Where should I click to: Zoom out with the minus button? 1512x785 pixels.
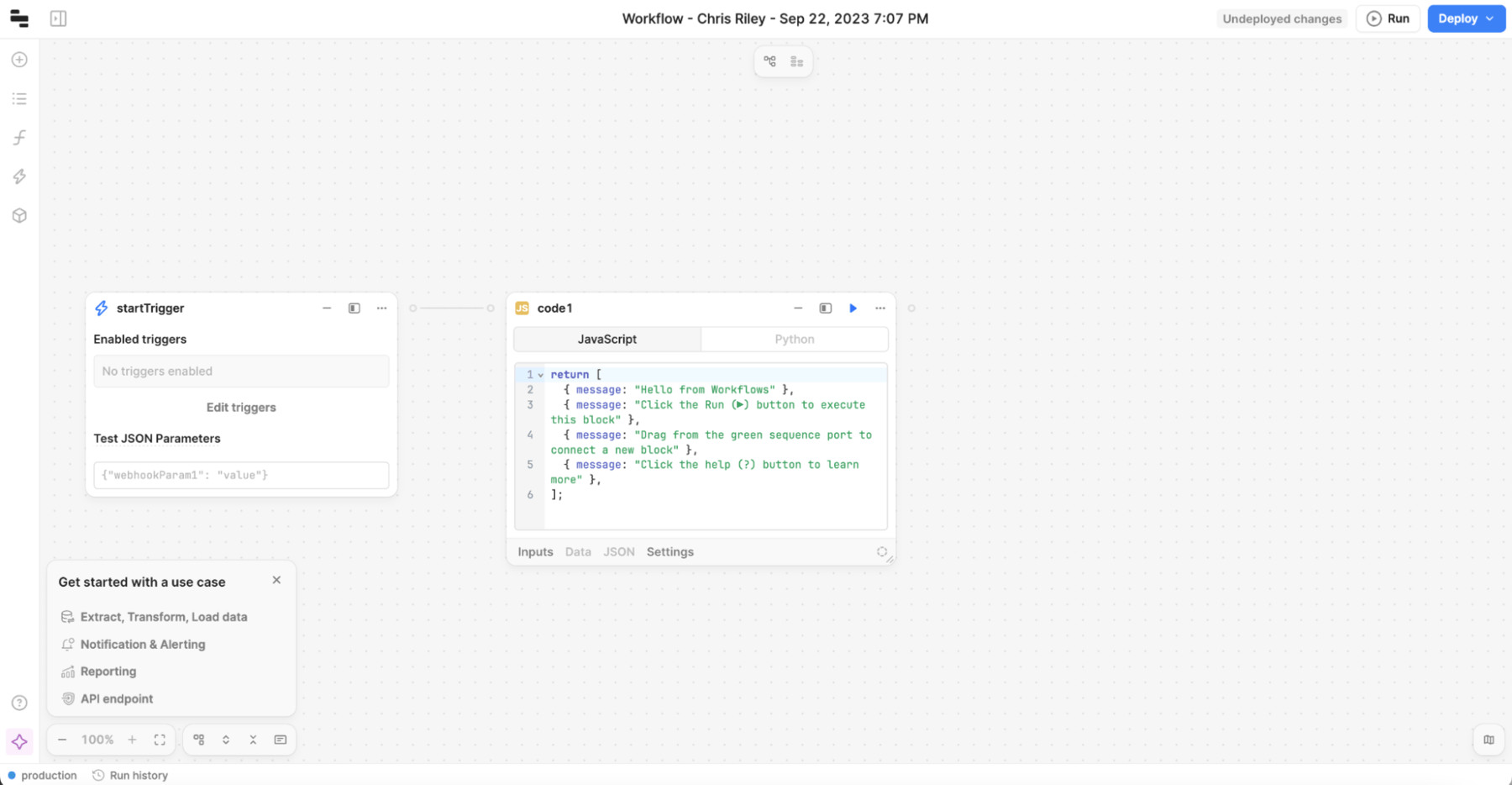pos(62,740)
